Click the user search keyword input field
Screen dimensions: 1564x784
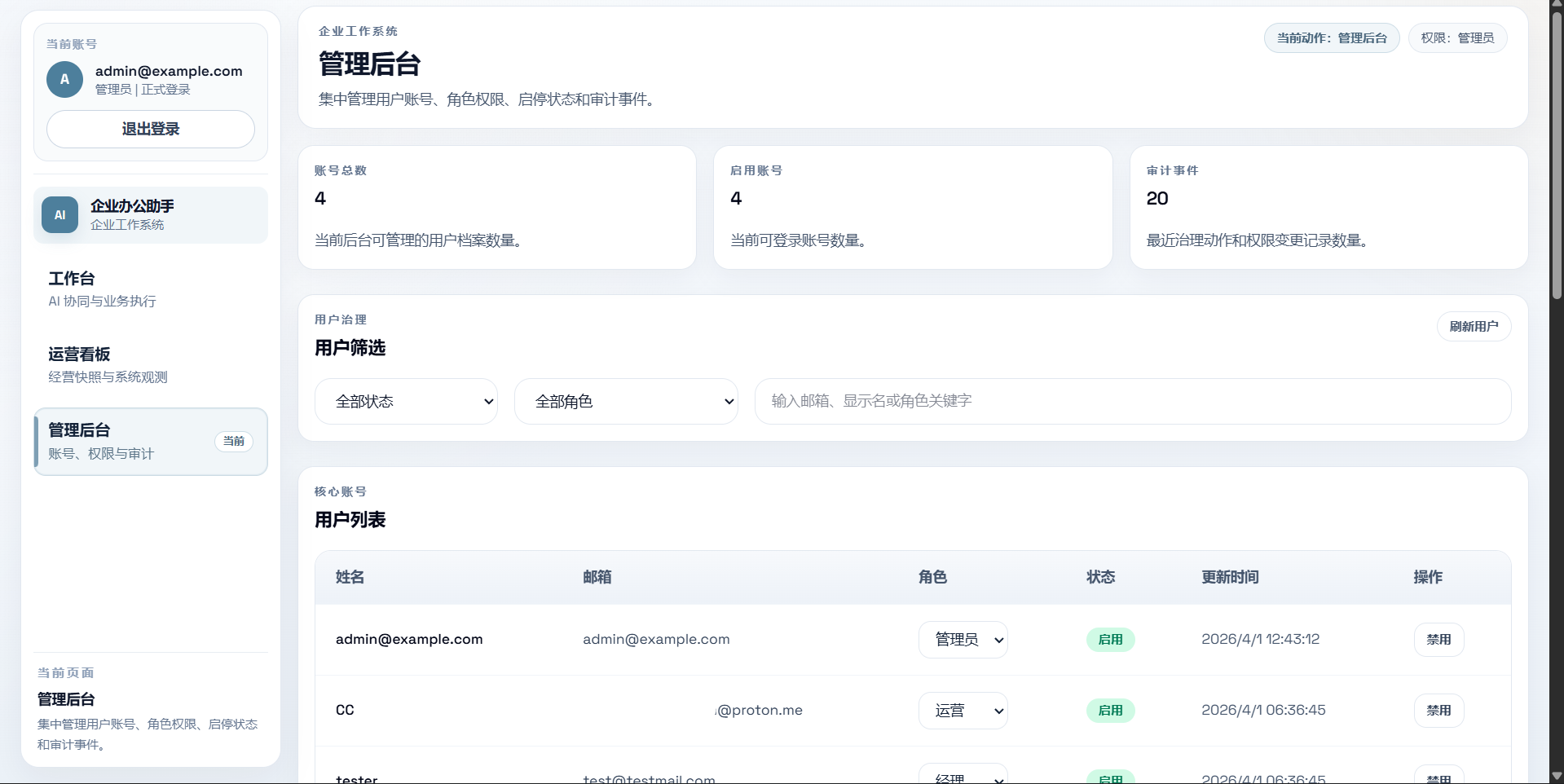coord(1132,401)
